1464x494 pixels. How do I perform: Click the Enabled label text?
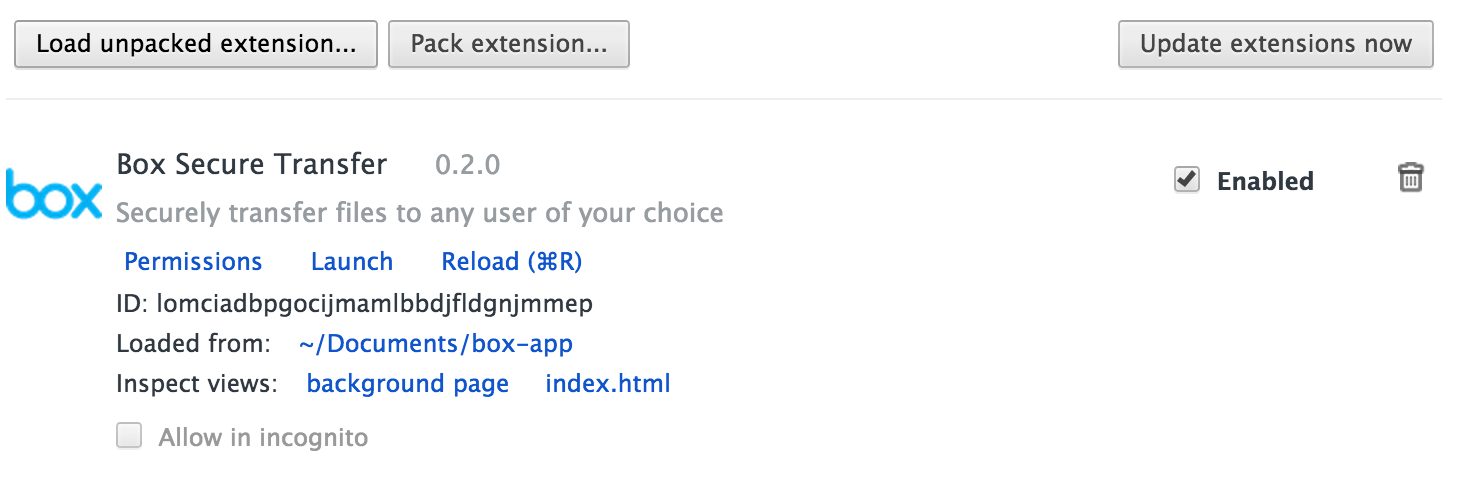[1264, 181]
